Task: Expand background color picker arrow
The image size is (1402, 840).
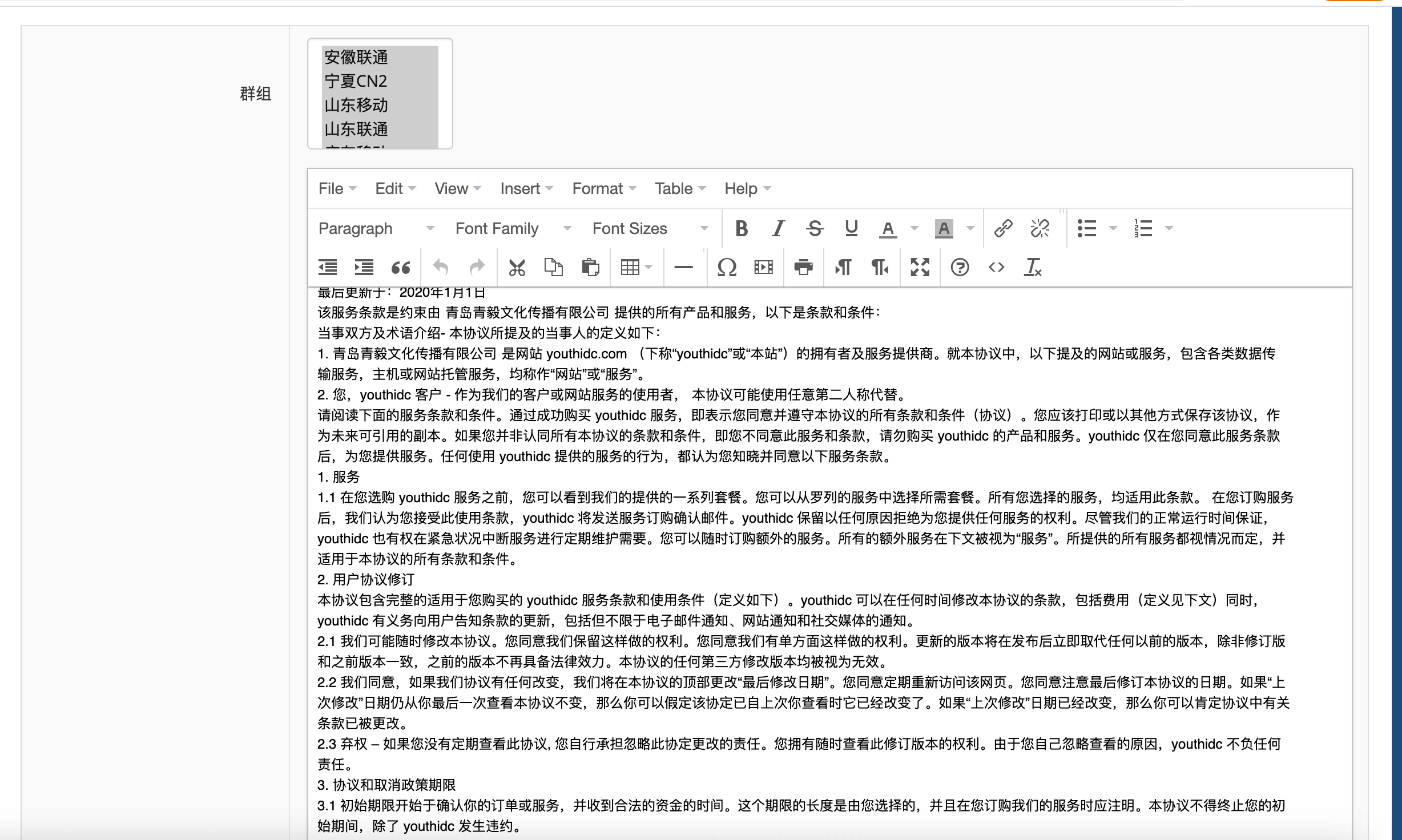Action: click(x=970, y=229)
